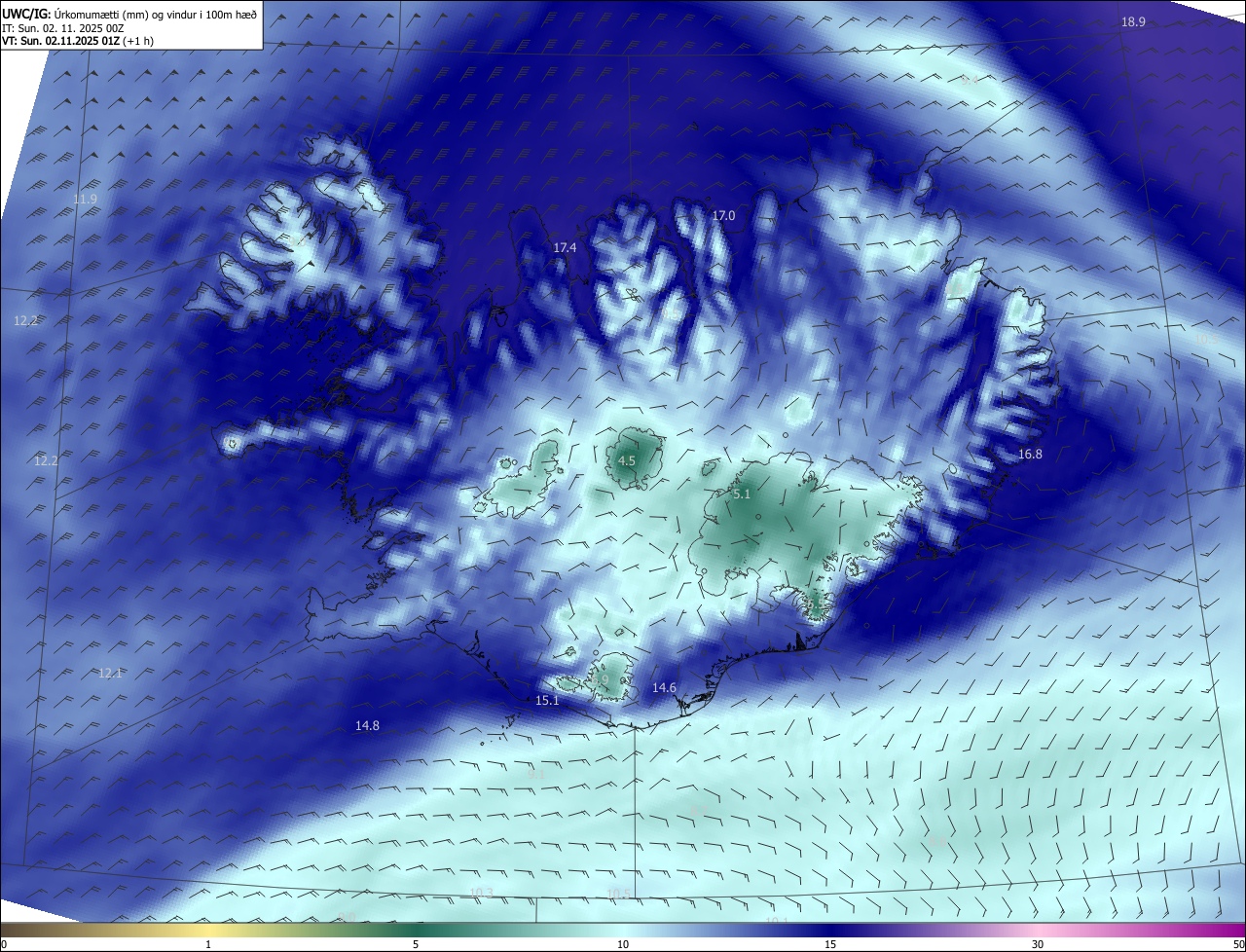Click the colorbar tick label 1
Image resolution: width=1246 pixels, height=952 pixels.
click(x=208, y=944)
